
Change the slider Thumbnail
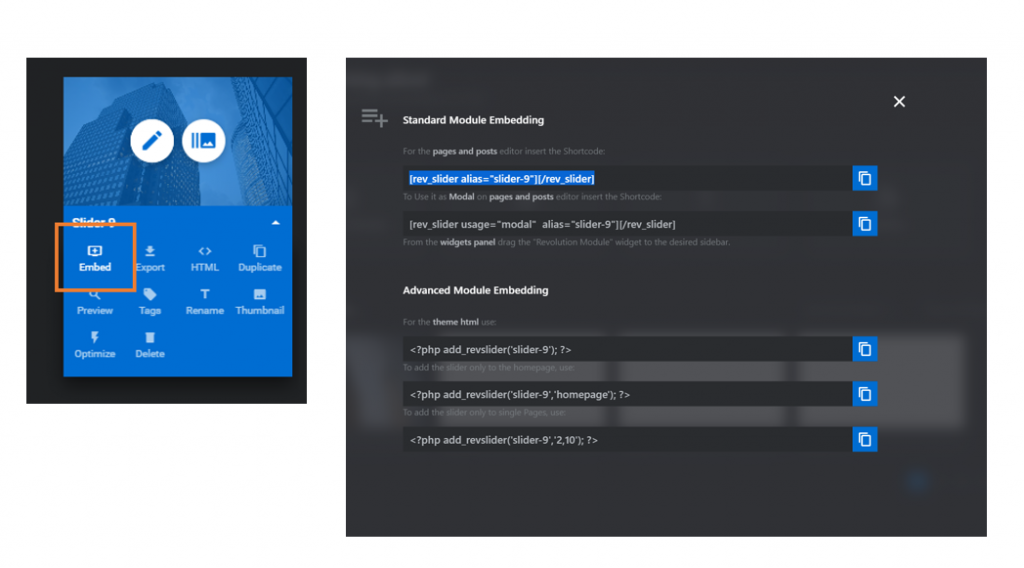tap(260, 301)
